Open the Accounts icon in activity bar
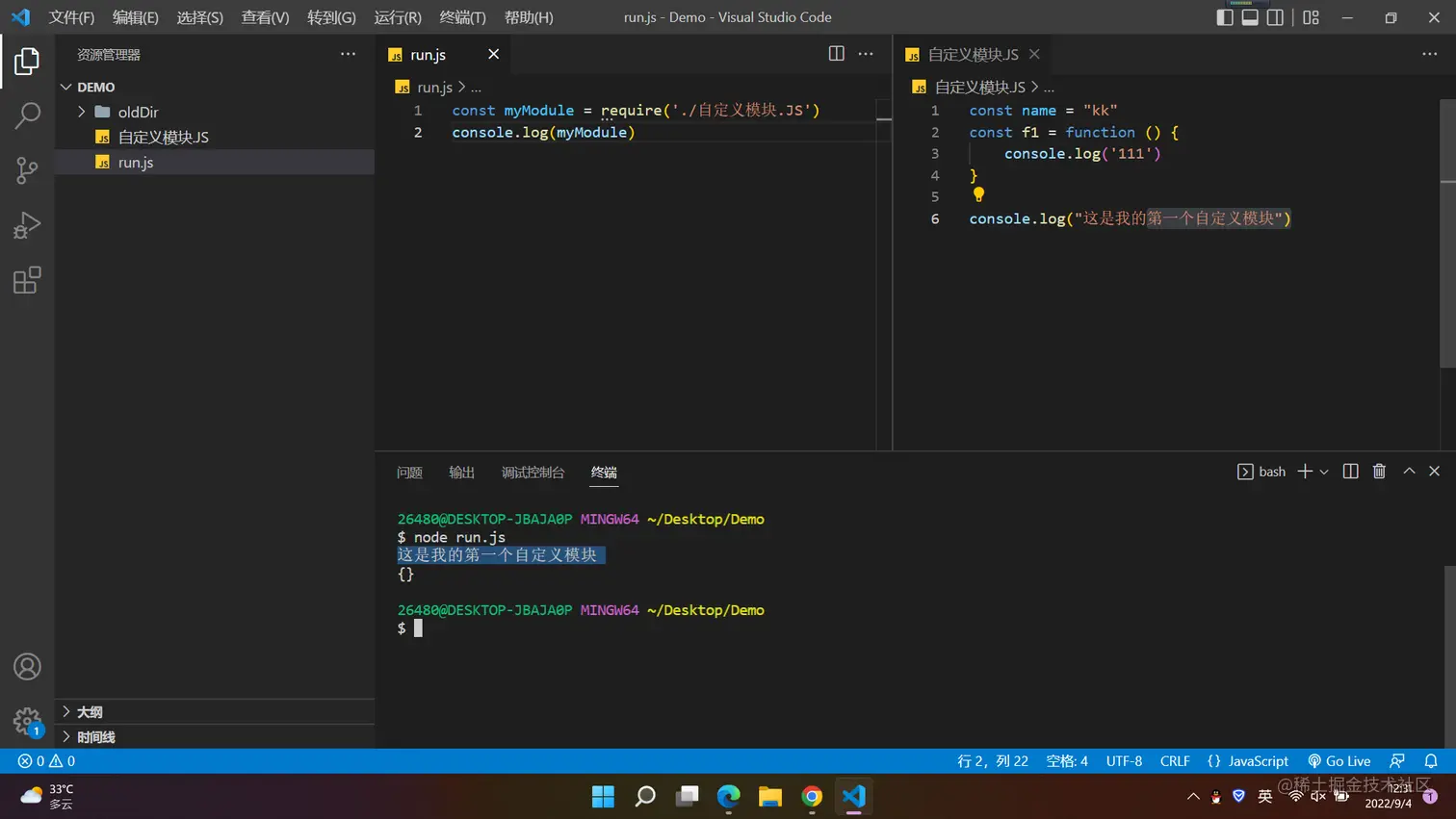This screenshot has width=1456, height=819. tap(27, 666)
